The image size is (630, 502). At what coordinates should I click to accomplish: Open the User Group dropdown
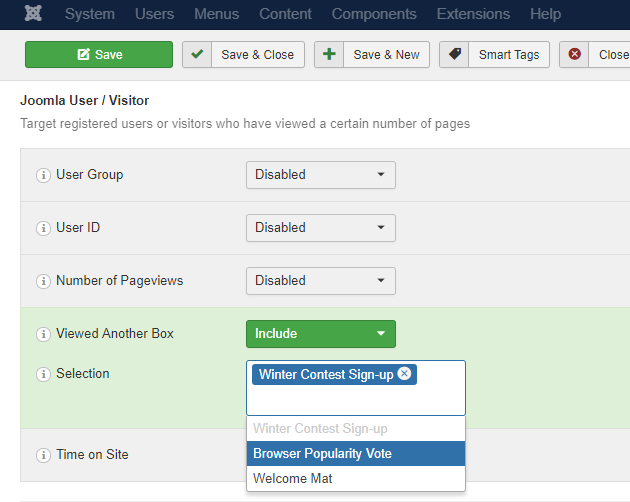[321, 175]
